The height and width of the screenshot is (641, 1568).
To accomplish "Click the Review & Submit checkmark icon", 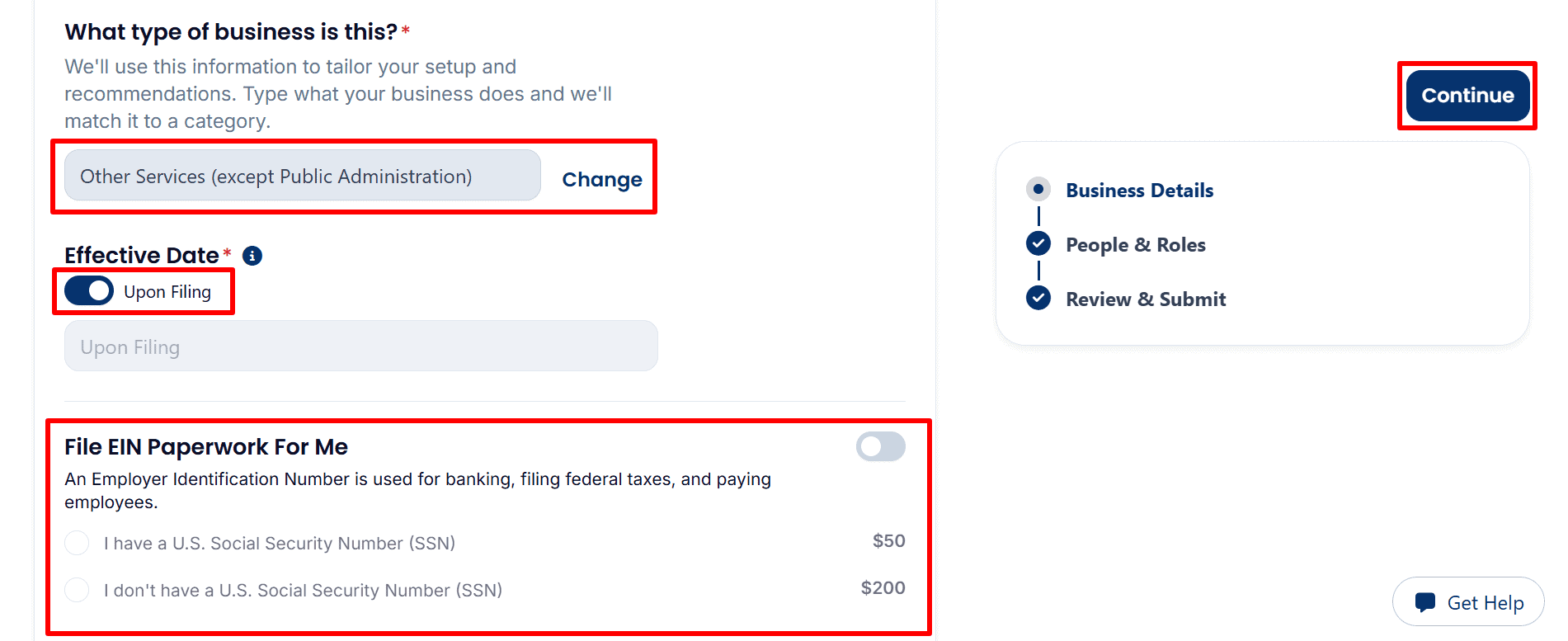I will tap(1038, 298).
